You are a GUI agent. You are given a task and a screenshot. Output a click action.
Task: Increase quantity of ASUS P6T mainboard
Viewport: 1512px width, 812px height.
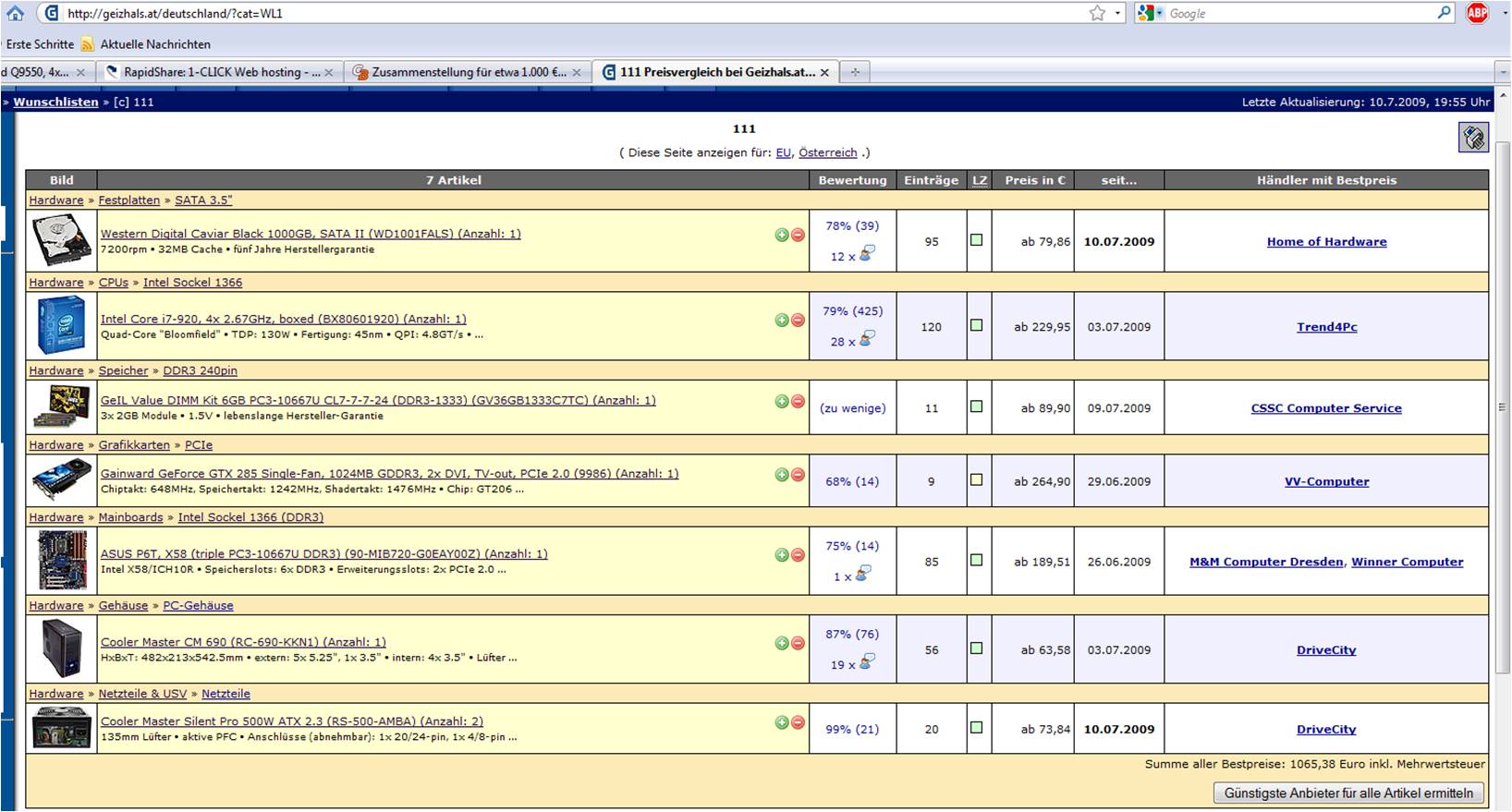tap(782, 554)
